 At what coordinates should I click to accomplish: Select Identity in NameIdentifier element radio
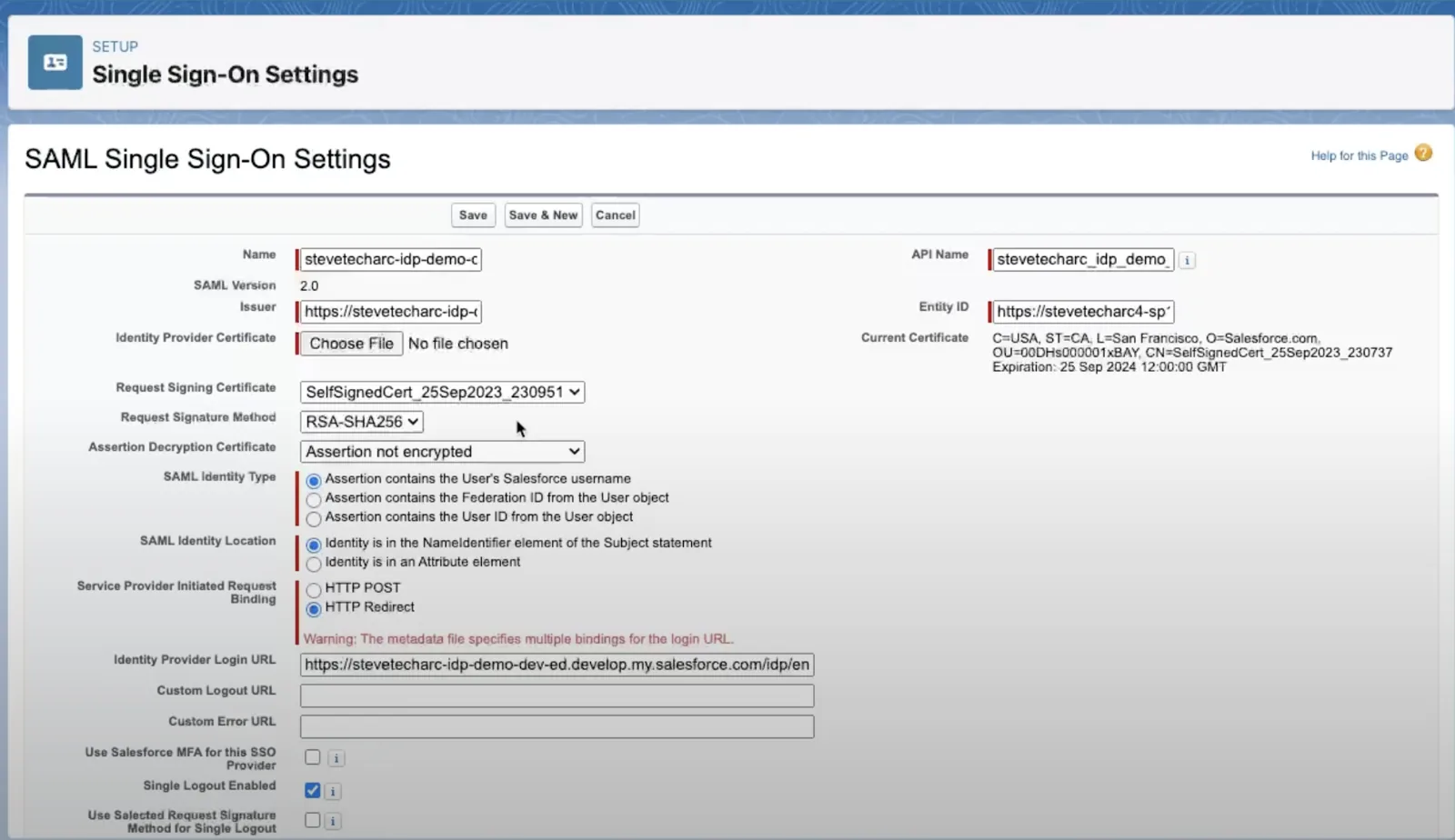tap(314, 545)
